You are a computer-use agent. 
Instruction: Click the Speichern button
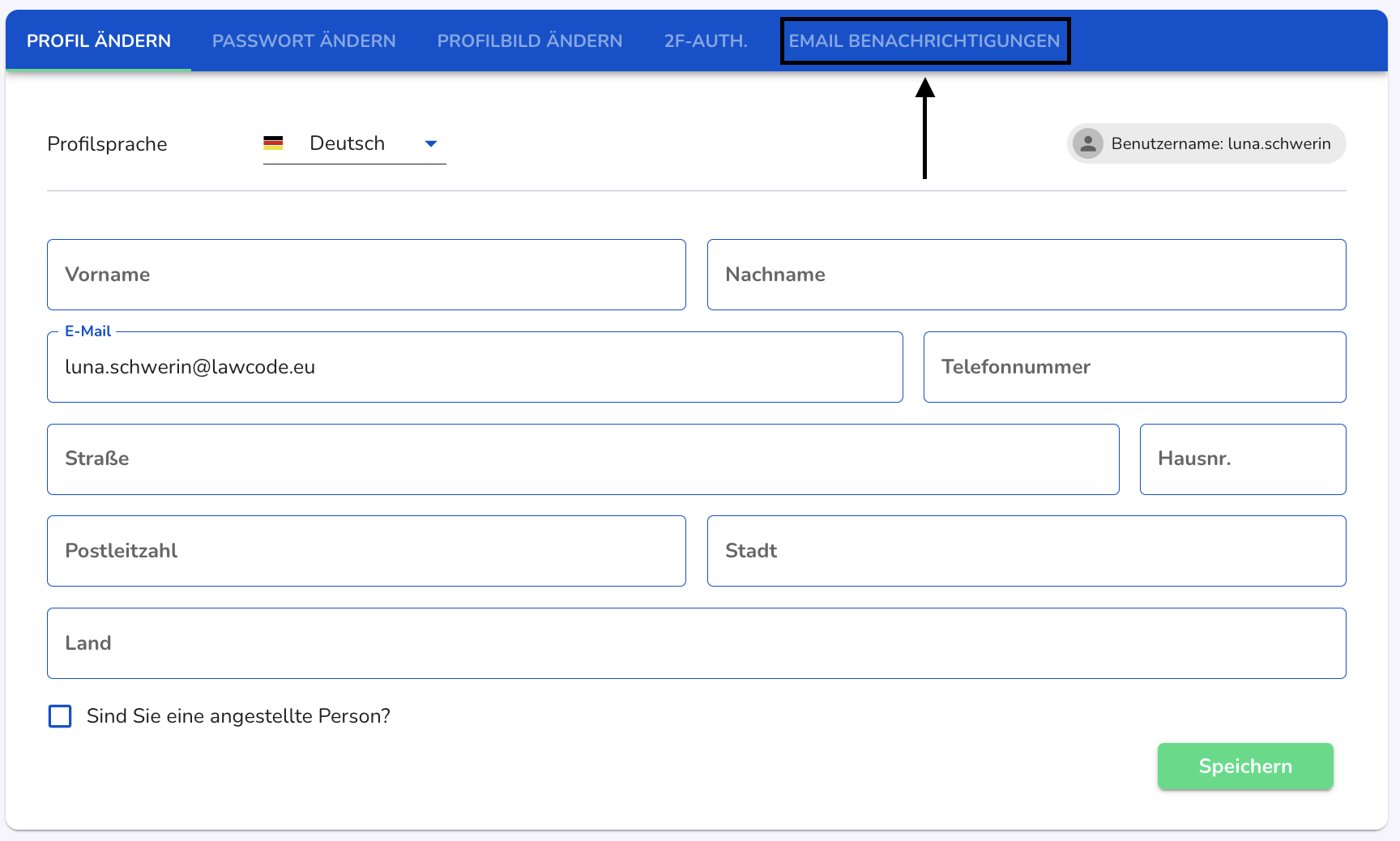coord(1245,766)
